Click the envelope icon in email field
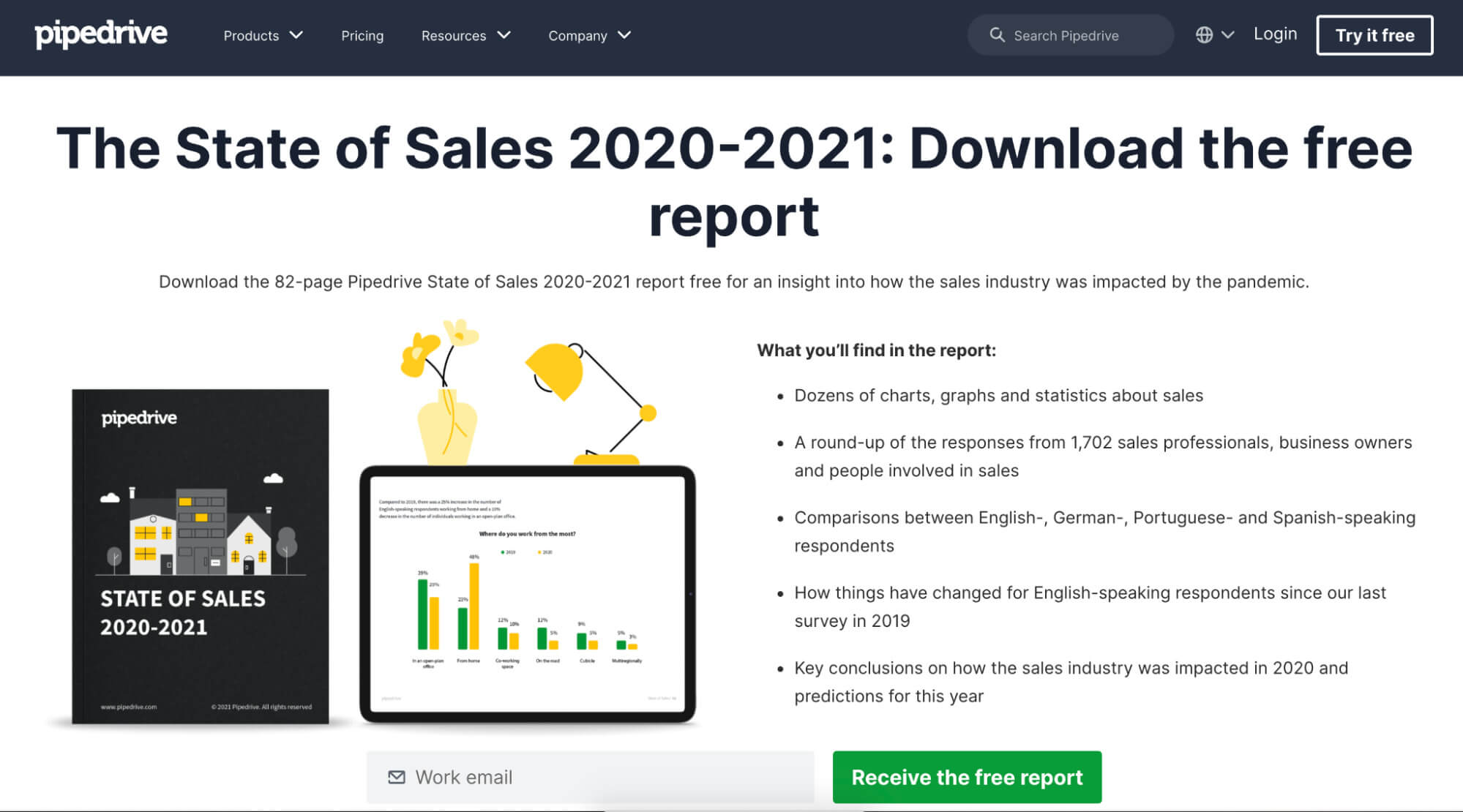Viewport: 1463px width, 812px height. 397,777
